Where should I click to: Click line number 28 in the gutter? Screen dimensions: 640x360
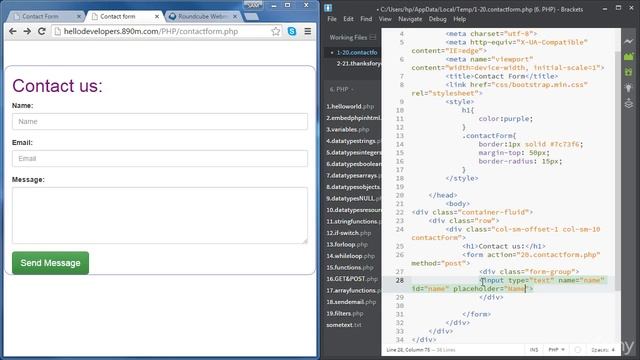coord(399,280)
